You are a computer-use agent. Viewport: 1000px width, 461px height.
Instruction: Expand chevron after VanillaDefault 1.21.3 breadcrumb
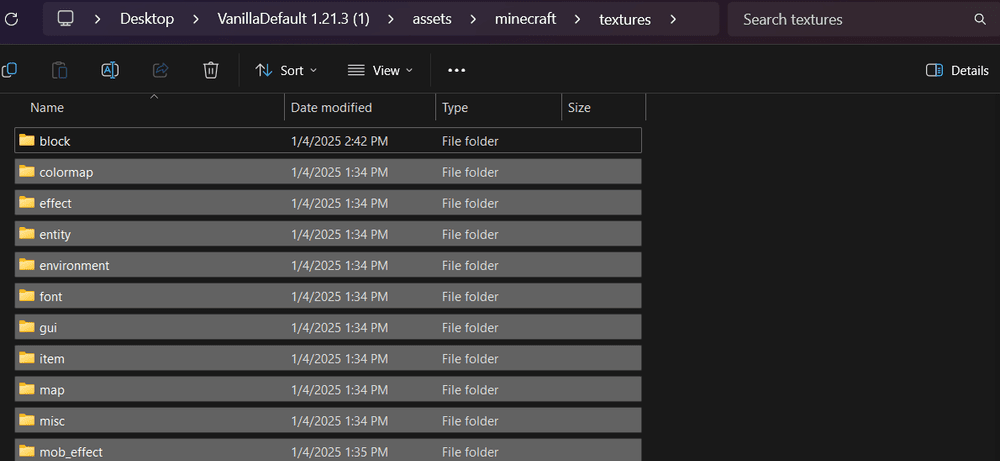(x=391, y=19)
